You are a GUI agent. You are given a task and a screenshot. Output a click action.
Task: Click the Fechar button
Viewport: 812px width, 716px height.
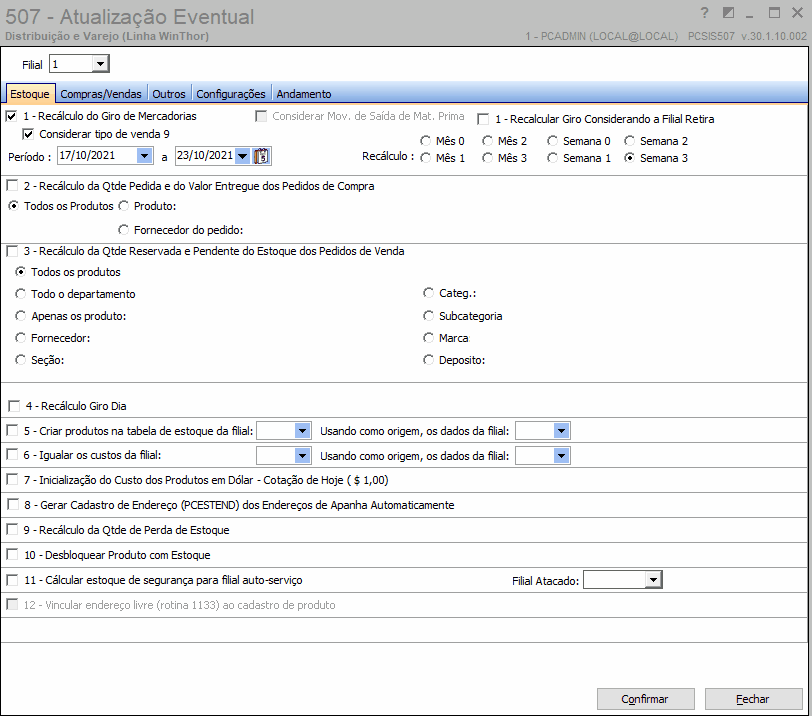pyautogui.click(x=753, y=699)
